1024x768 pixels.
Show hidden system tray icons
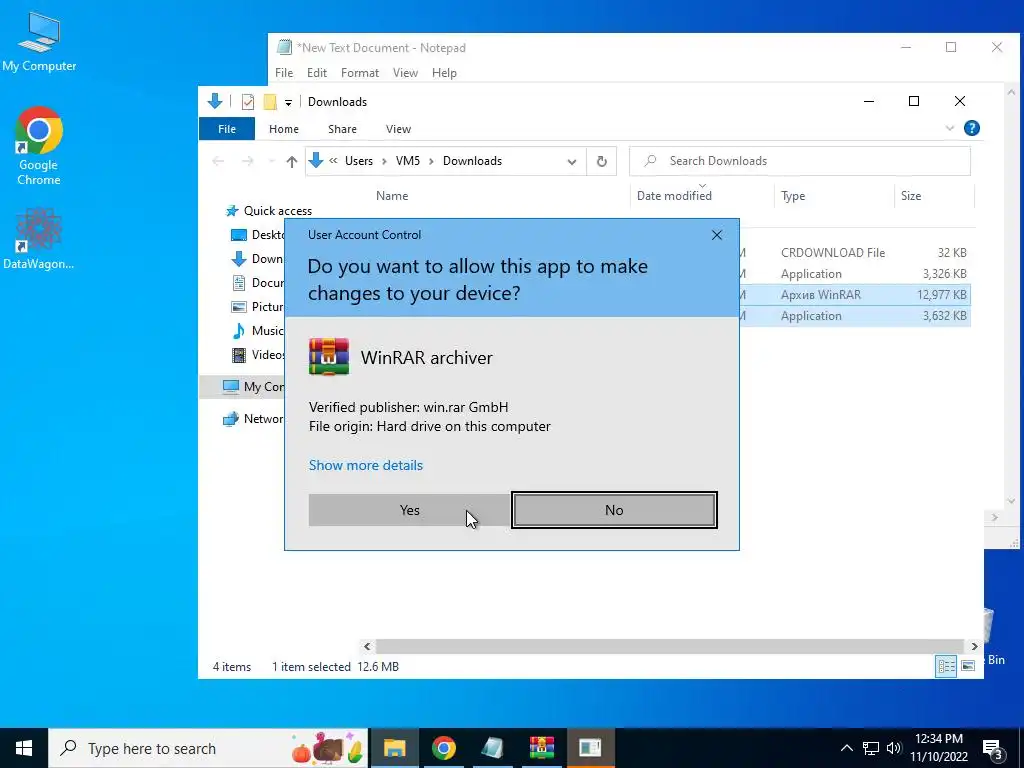coord(846,748)
